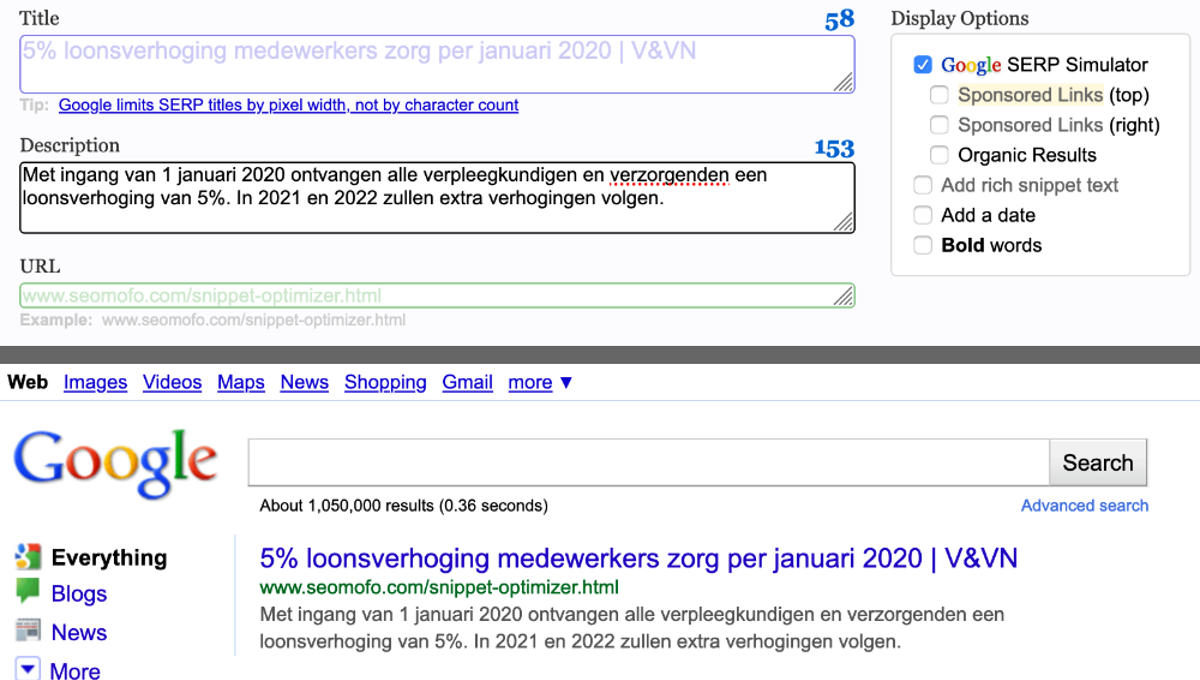Image resolution: width=1200 pixels, height=680 pixels.
Task: Open the Images tab
Action: click(x=95, y=382)
